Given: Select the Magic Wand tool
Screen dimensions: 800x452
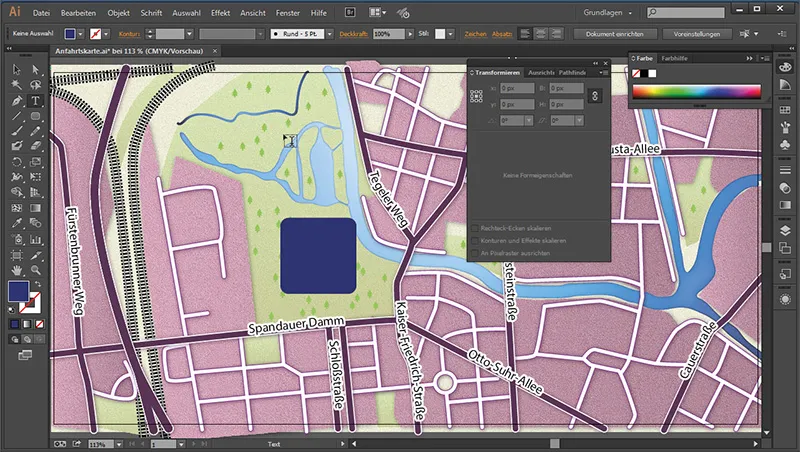Looking at the screenshot, I should point(17,85).
